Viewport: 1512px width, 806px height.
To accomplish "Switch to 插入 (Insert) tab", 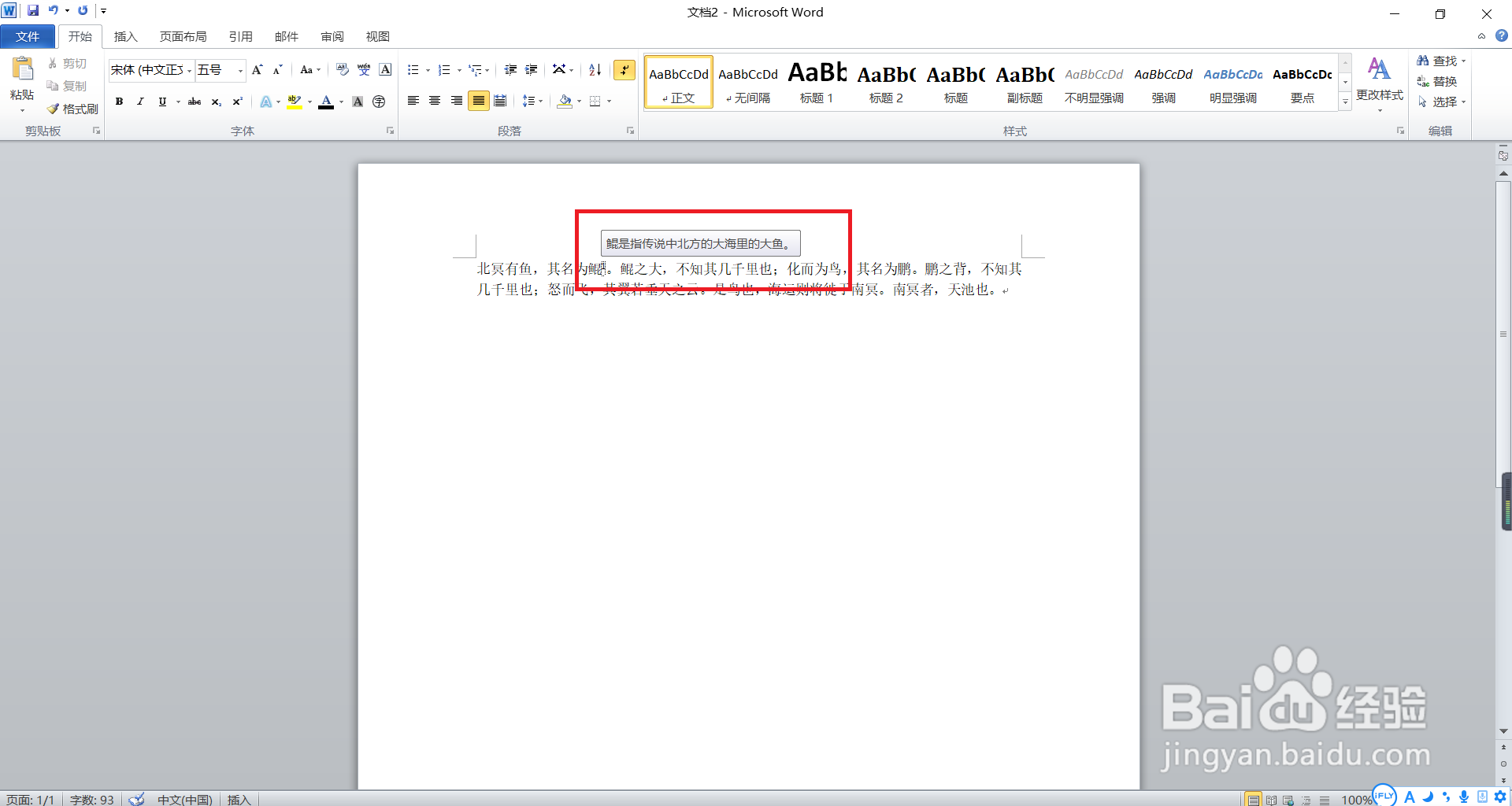I will point(125,36).
